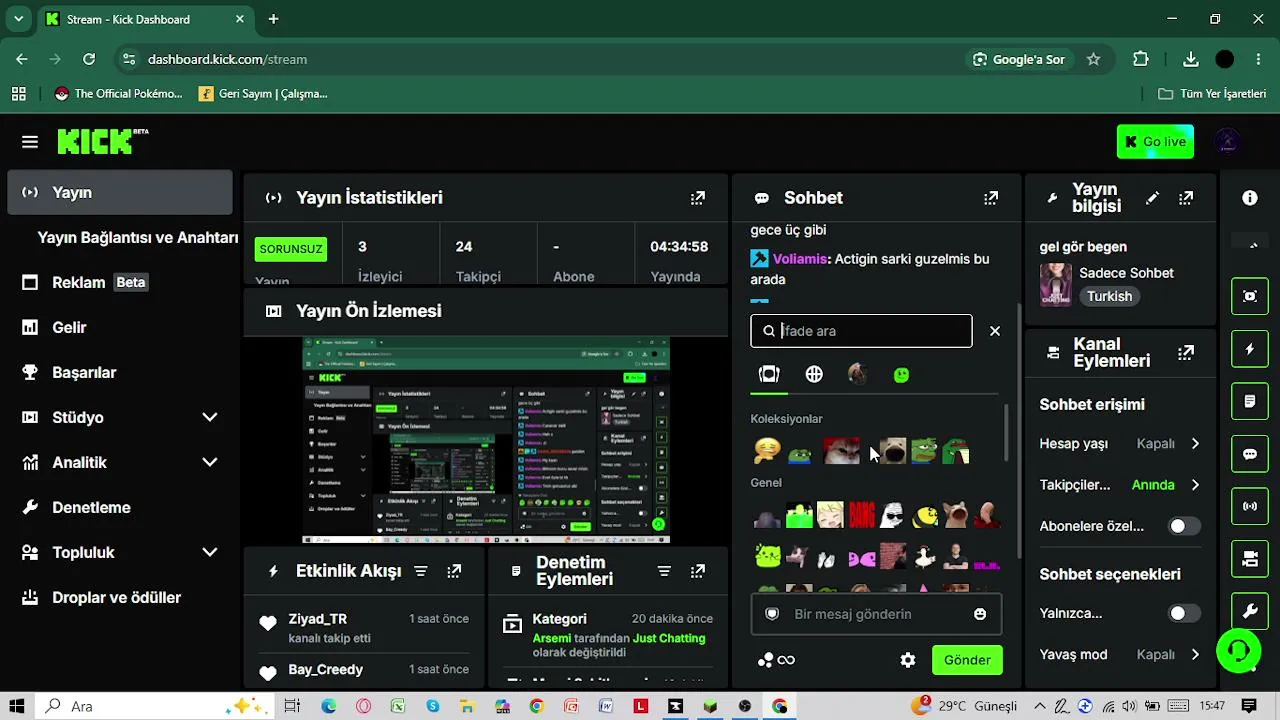
Task: Open the green headset support button
Action: [1239, 651]
